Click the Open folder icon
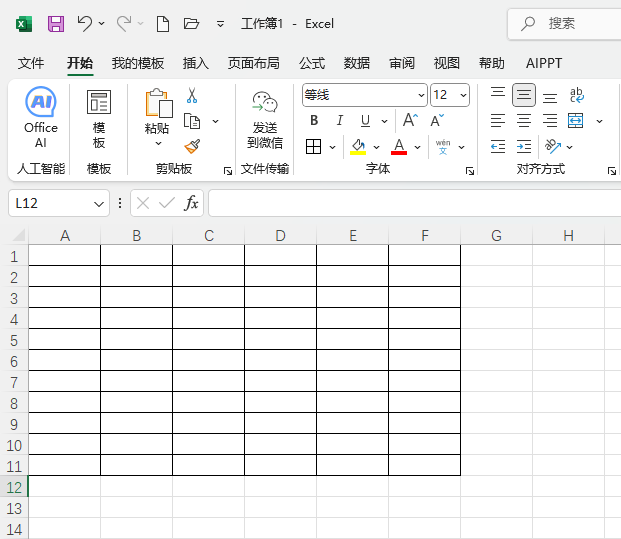The image size is (621, 539). coord(191,24)
